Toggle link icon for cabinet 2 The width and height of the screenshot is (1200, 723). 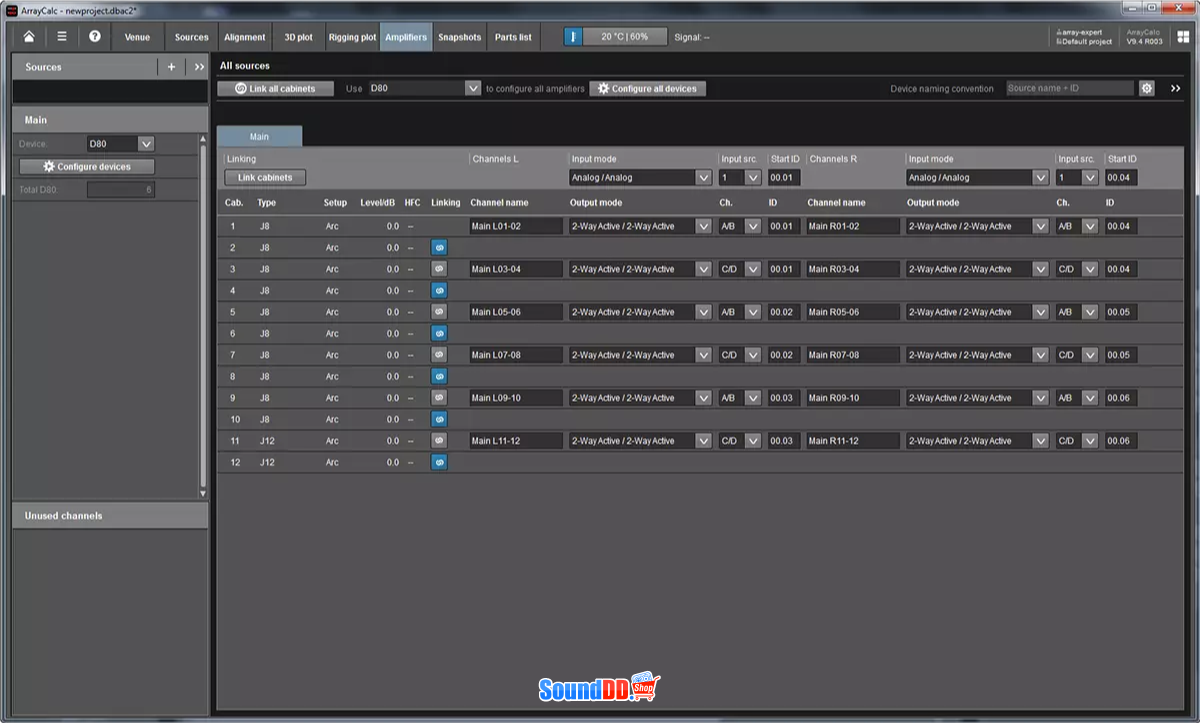(439, 247)
